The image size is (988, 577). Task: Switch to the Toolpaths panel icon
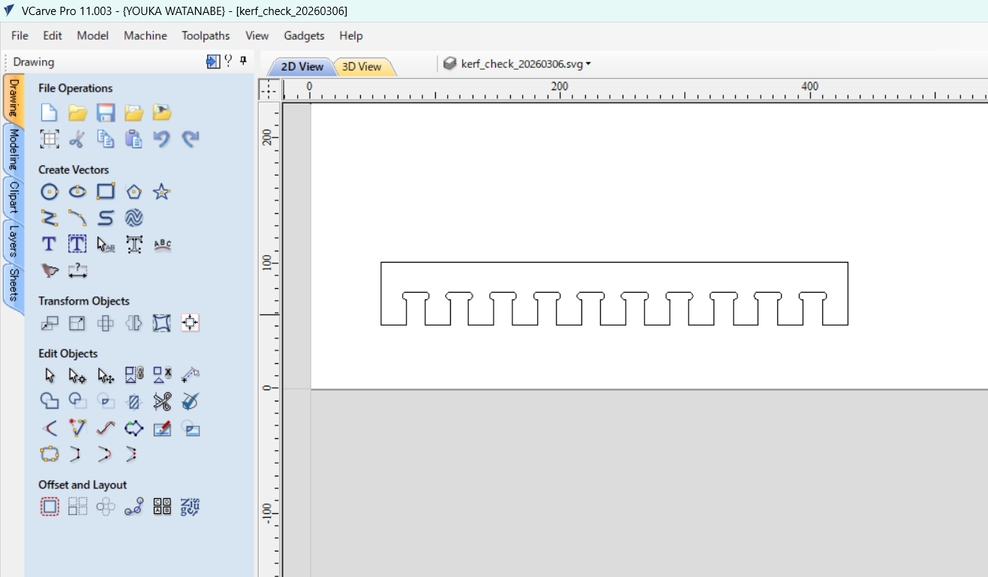(213, 61)
